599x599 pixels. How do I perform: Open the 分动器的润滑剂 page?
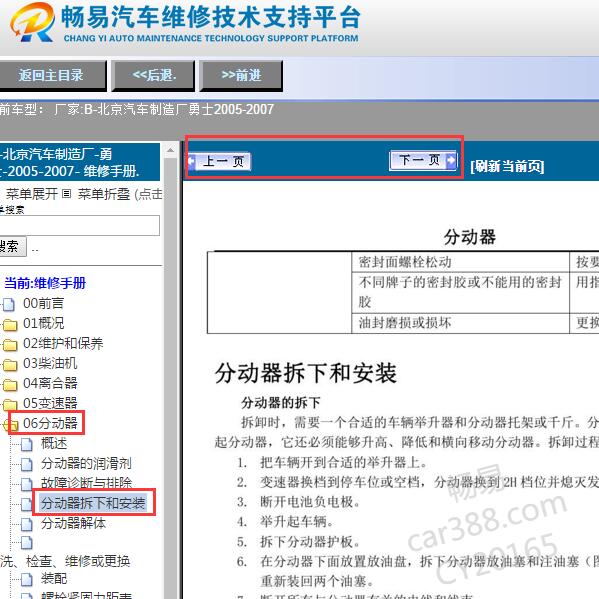(x=86, y=463)
